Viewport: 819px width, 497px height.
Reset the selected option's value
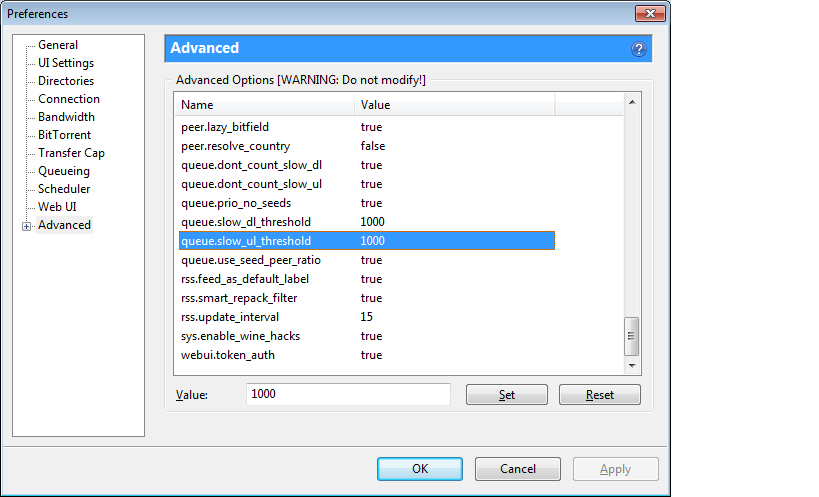600,395
